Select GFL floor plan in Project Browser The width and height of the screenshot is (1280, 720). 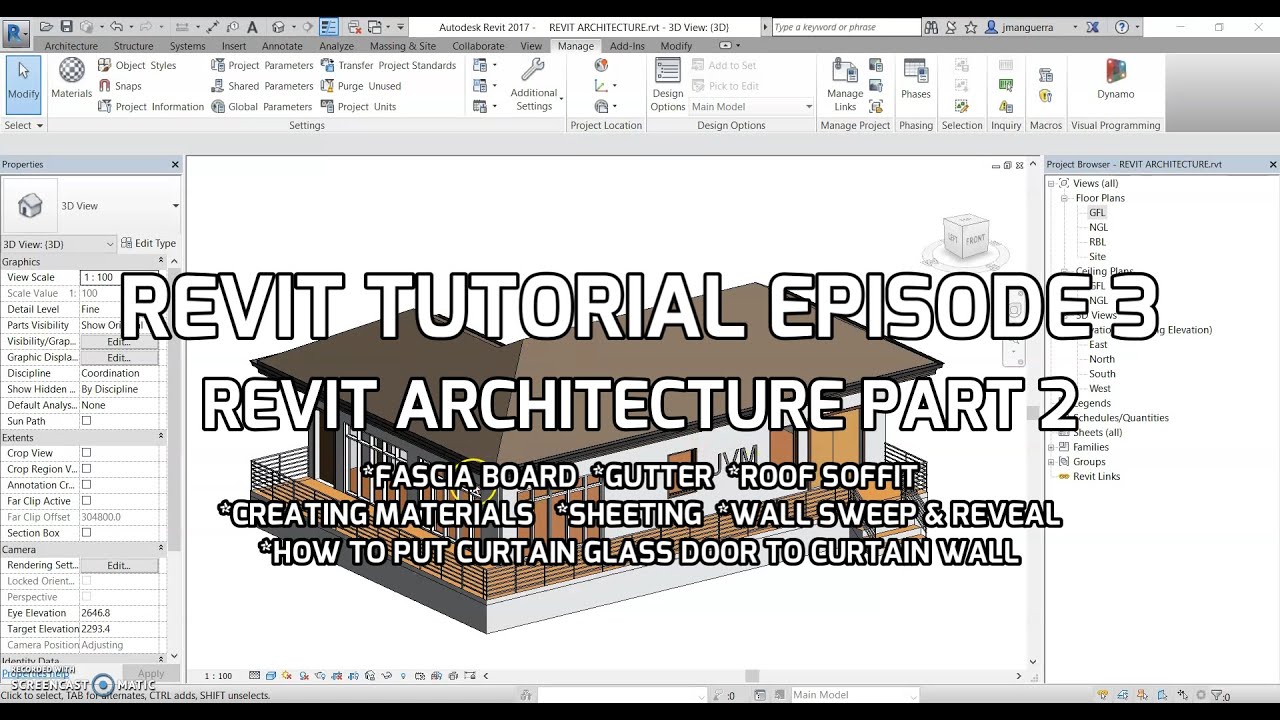click(x=1097, y=212)
